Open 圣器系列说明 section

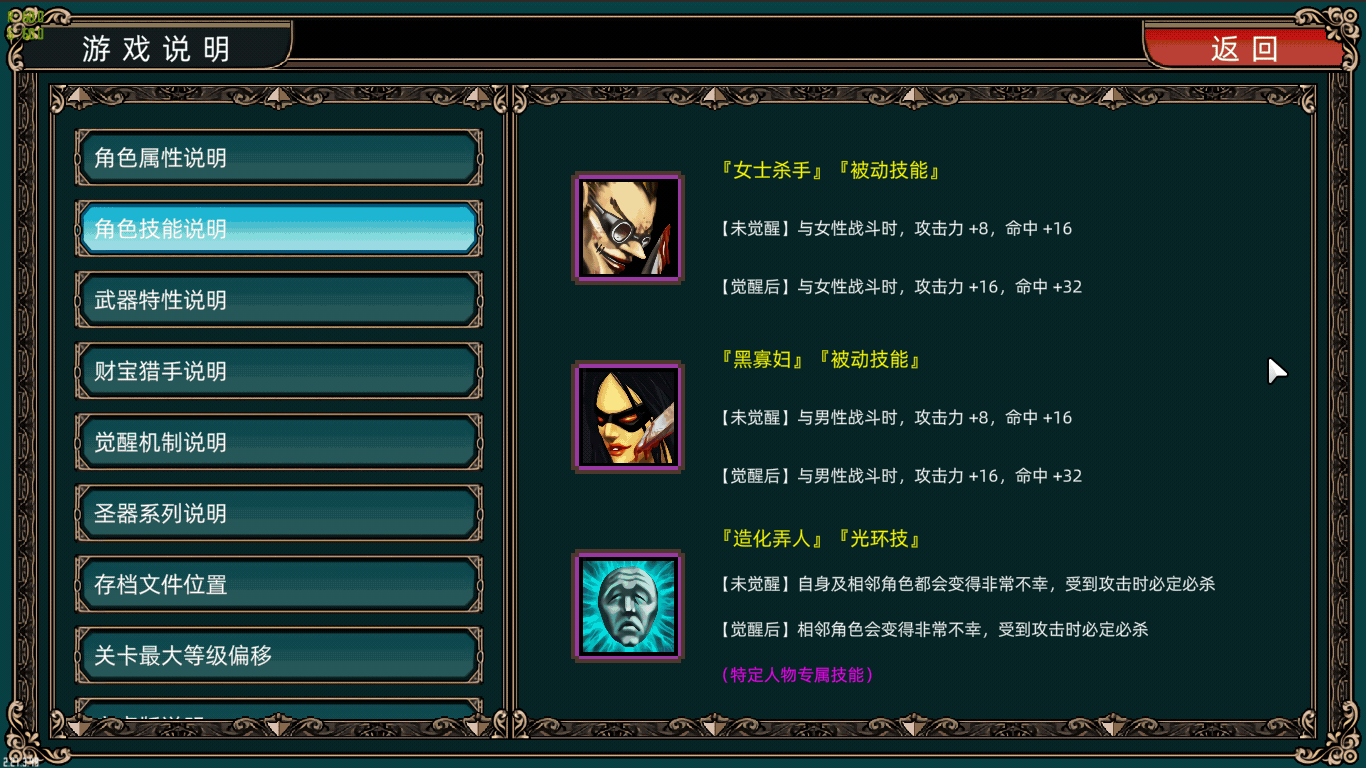(279, 513)
